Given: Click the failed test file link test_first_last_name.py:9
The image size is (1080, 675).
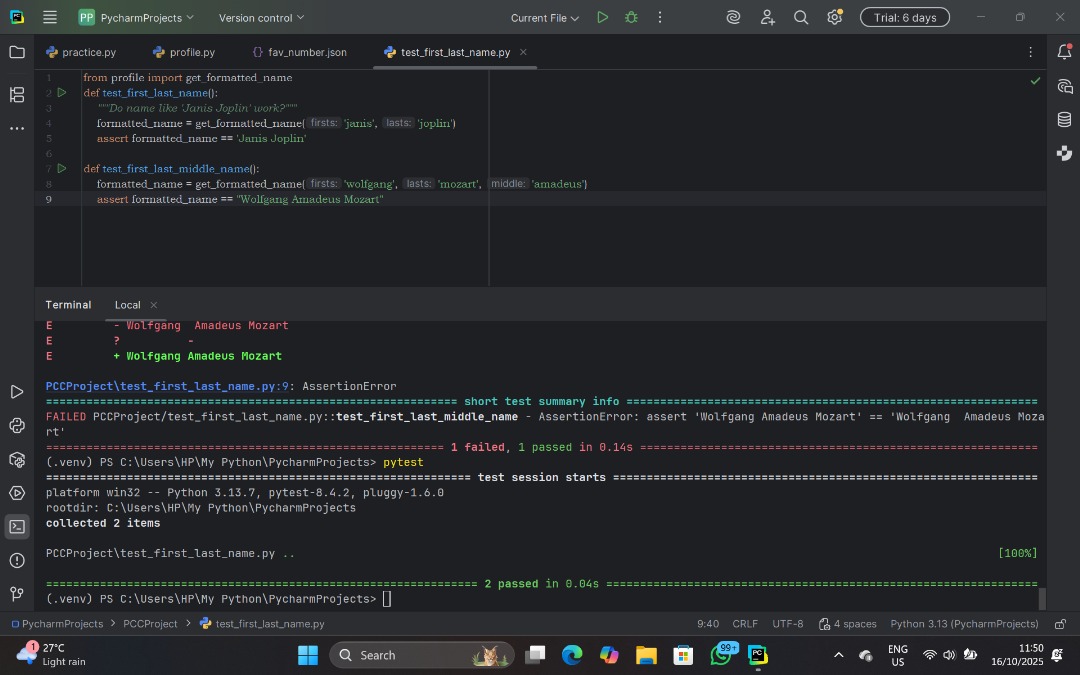Looking at the screenshot, I should point(167,386).
